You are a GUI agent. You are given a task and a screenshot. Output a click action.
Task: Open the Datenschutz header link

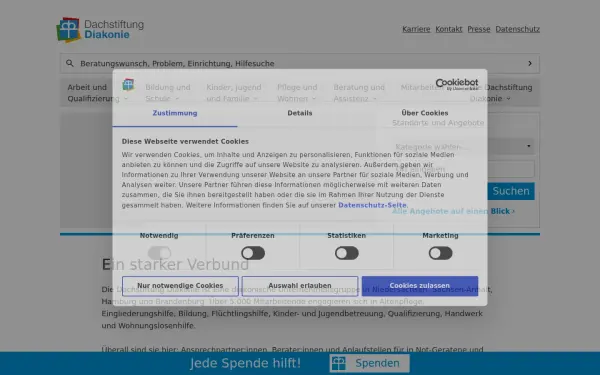pyautogui.click(x=518, y=29)
